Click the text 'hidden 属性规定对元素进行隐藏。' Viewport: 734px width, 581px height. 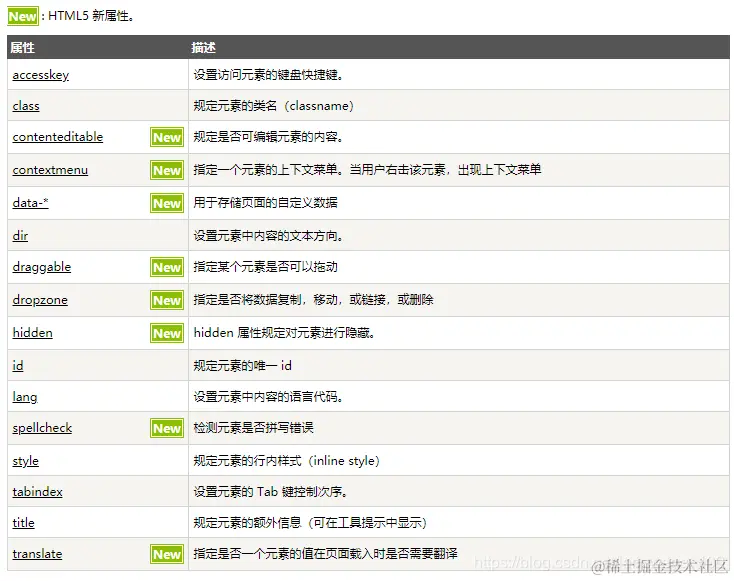284,333
